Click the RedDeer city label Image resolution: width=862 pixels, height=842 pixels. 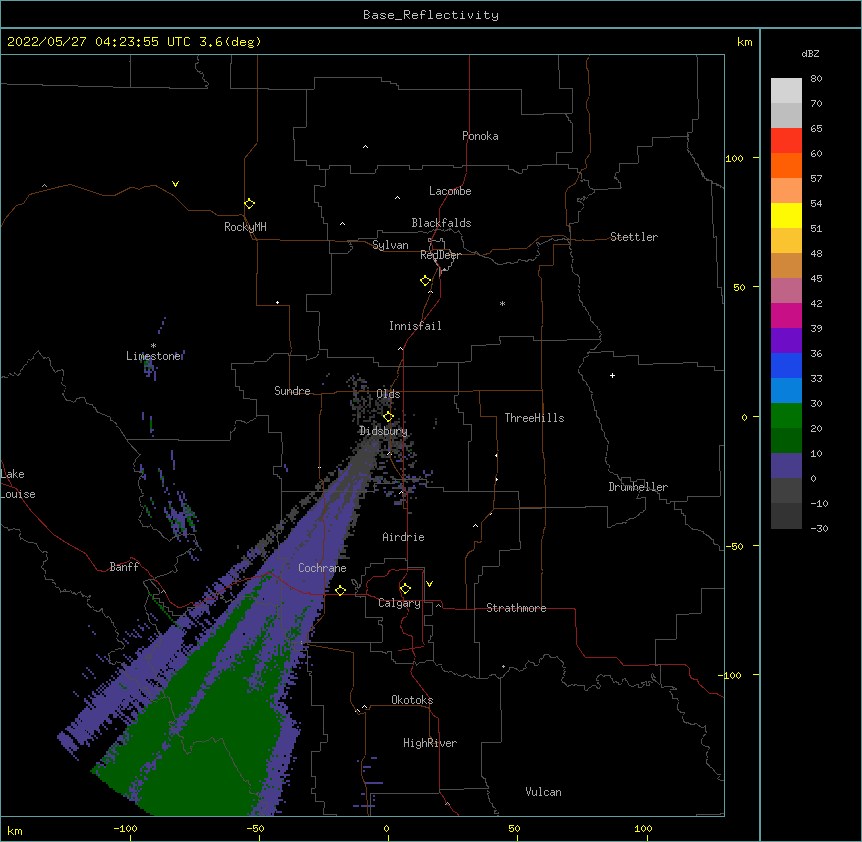click(440, 255)
